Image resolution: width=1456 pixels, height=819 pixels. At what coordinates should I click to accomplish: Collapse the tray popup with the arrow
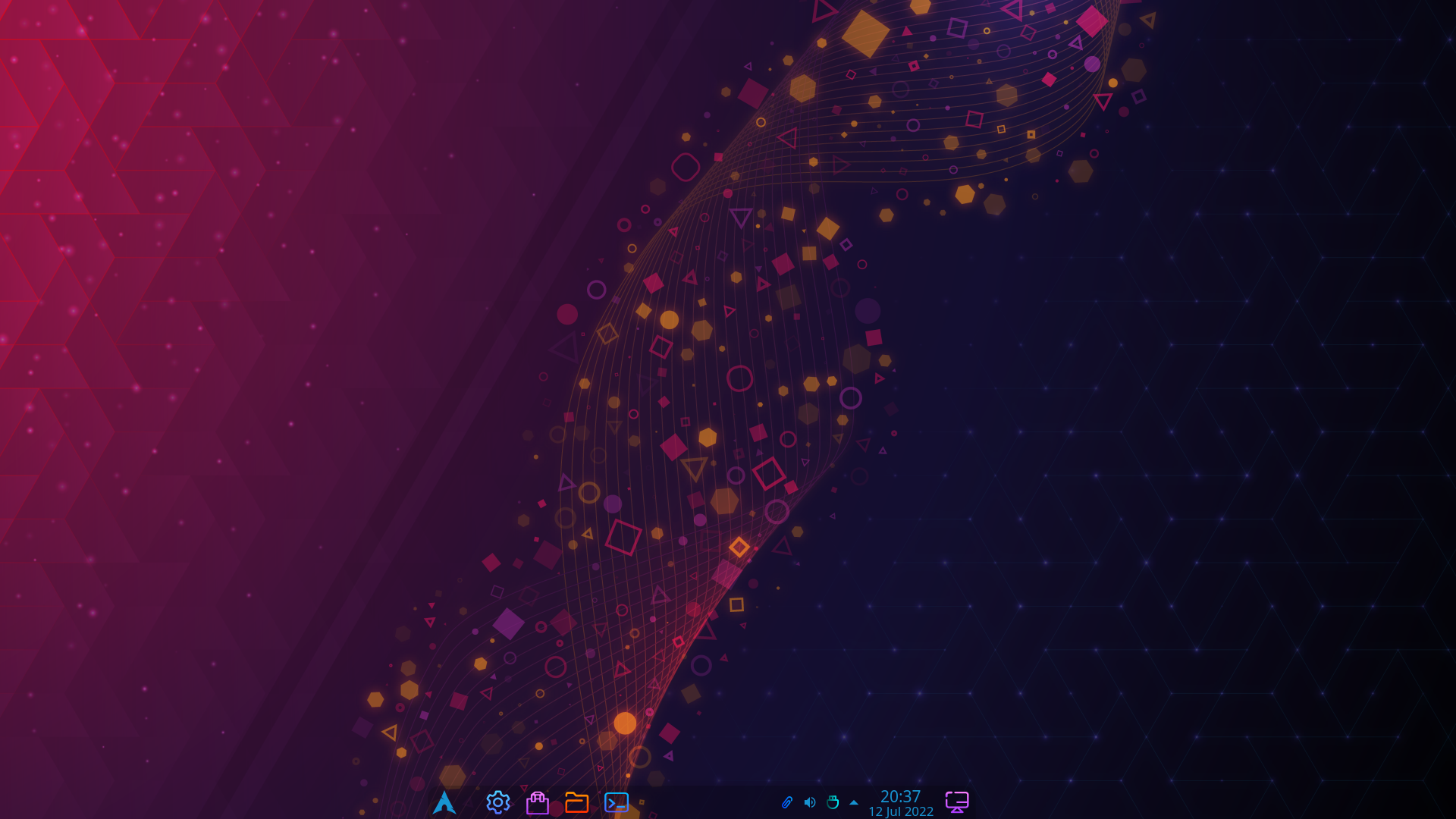pos(853,802)
